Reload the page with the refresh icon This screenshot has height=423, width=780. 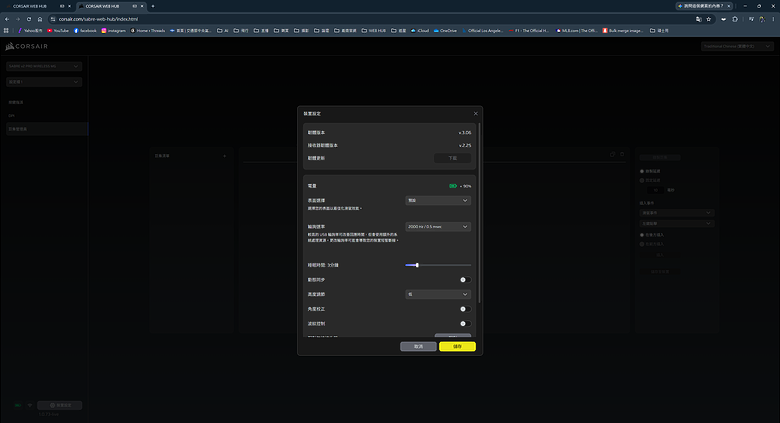(29, 19)
